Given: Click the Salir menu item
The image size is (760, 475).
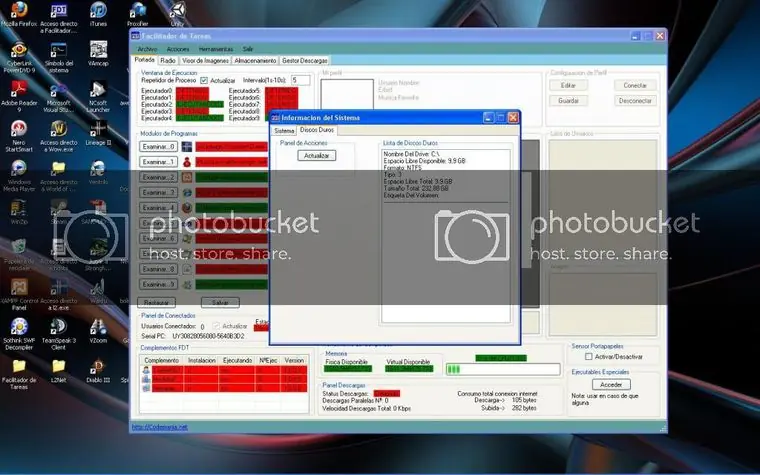Looking at the screenshot, I should click(248, 49).
